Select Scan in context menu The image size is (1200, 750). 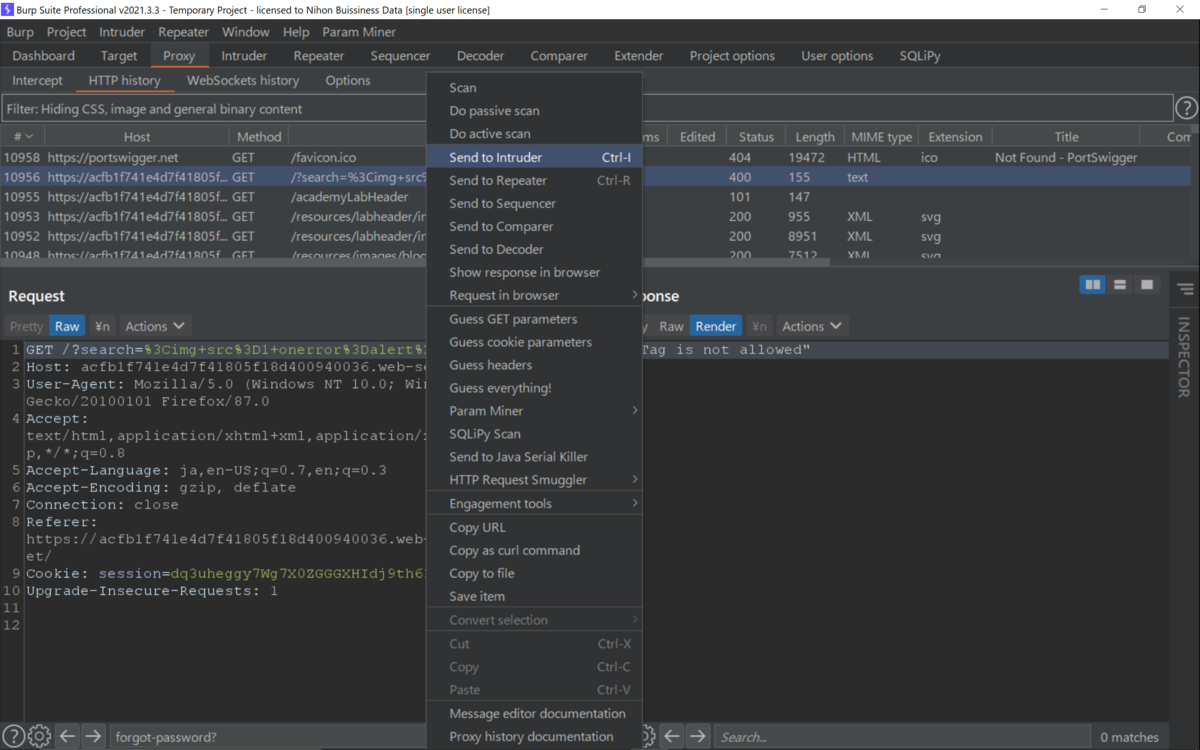[x=534, y=88]
